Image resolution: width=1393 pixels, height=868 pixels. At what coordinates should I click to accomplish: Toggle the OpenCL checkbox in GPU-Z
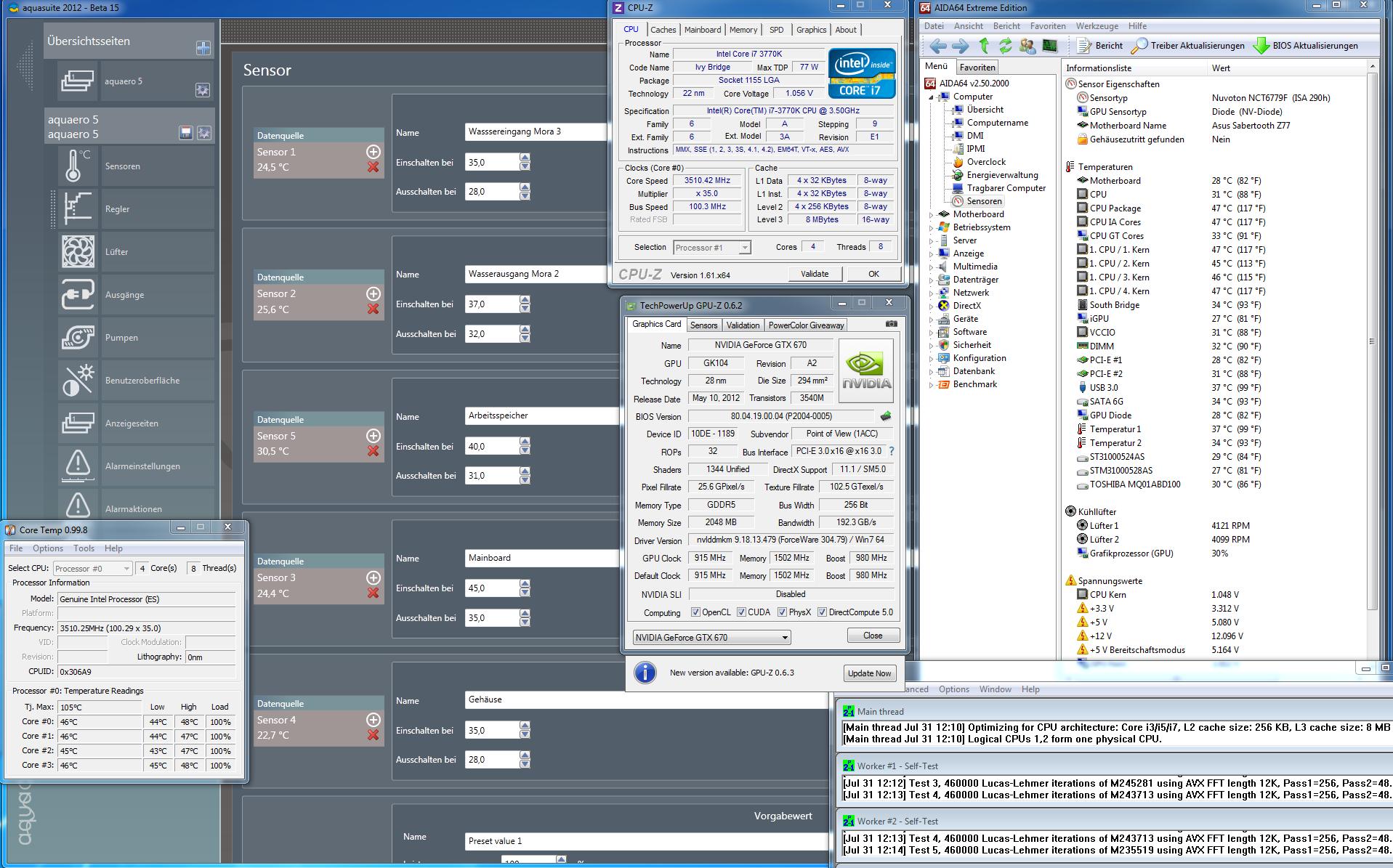tap(695, 612)
